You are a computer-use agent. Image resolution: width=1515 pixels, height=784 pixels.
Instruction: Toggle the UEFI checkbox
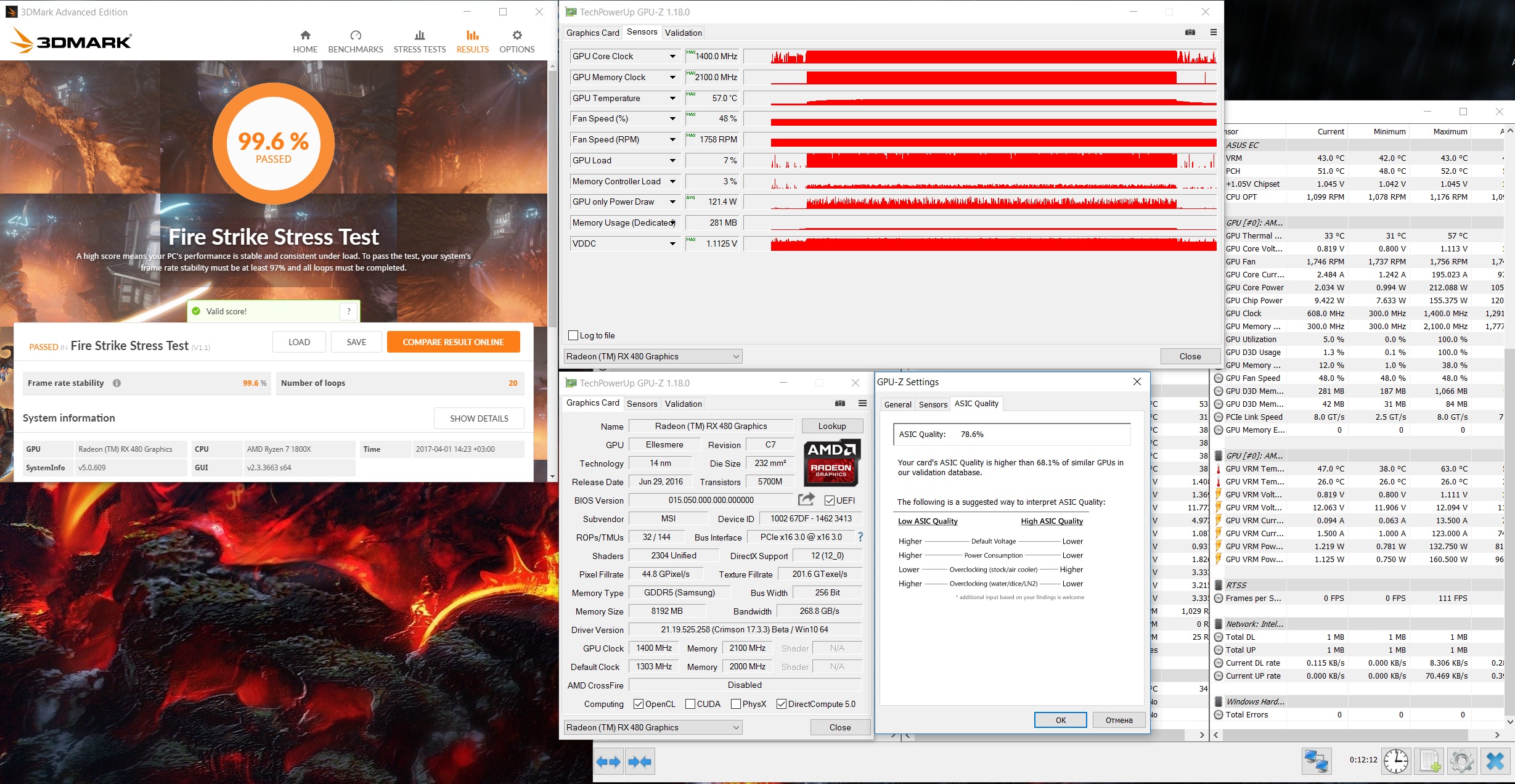(x=830, y=500)
